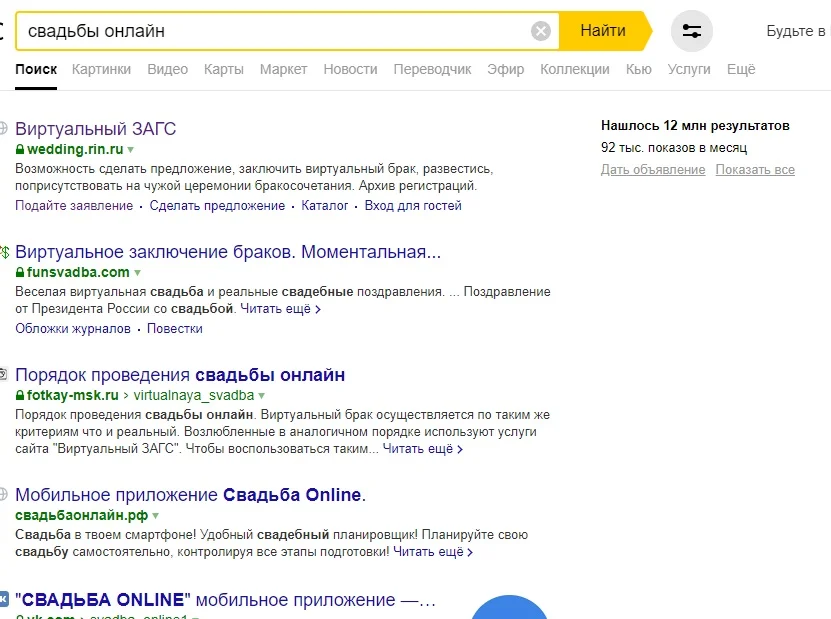The height and width of the screenshot is (619, 831).
Task: Click the padlock icon beside wedding.rin.ru
Action: click(21, 150)
